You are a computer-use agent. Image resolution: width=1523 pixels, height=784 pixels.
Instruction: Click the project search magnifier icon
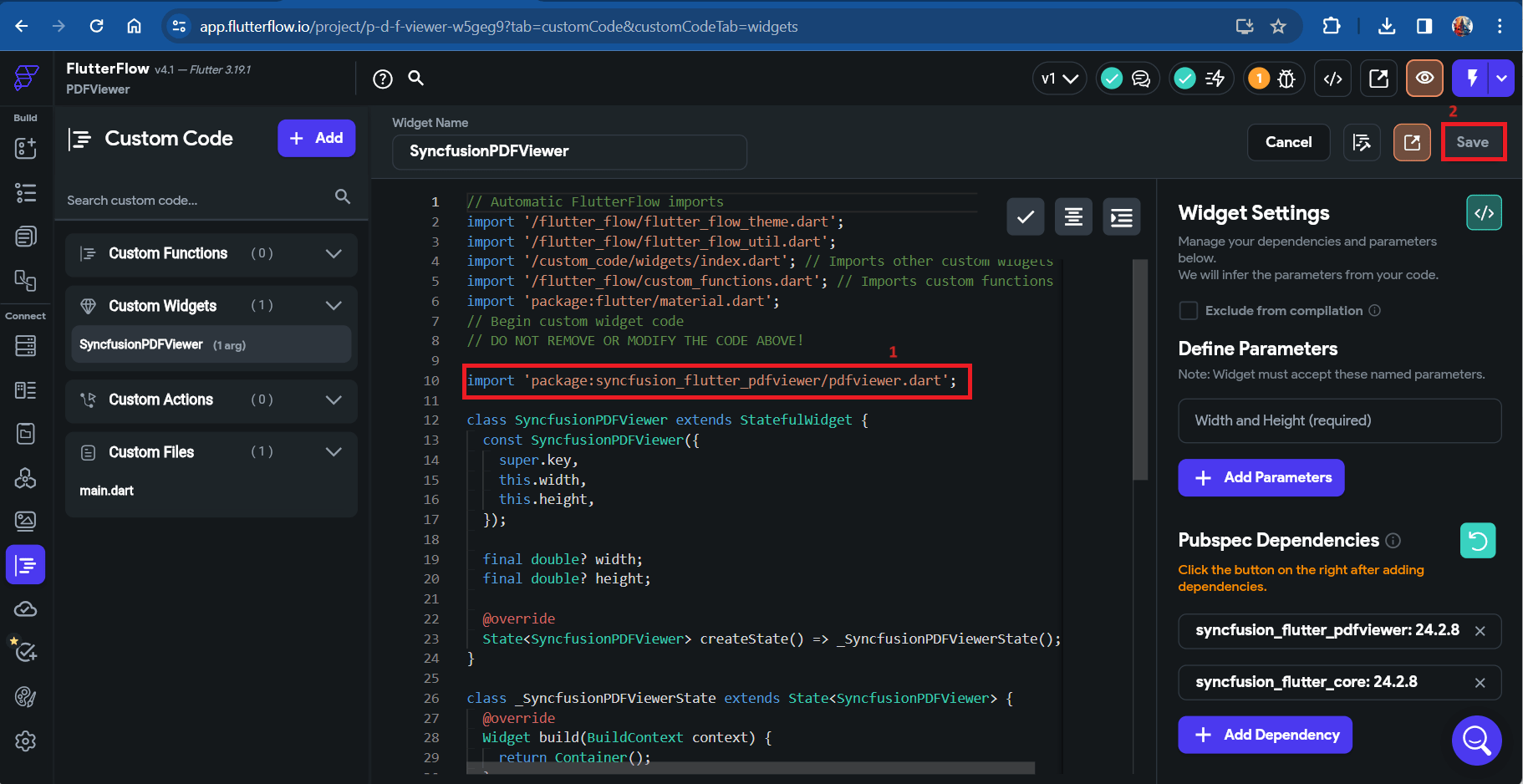(415, 78)
